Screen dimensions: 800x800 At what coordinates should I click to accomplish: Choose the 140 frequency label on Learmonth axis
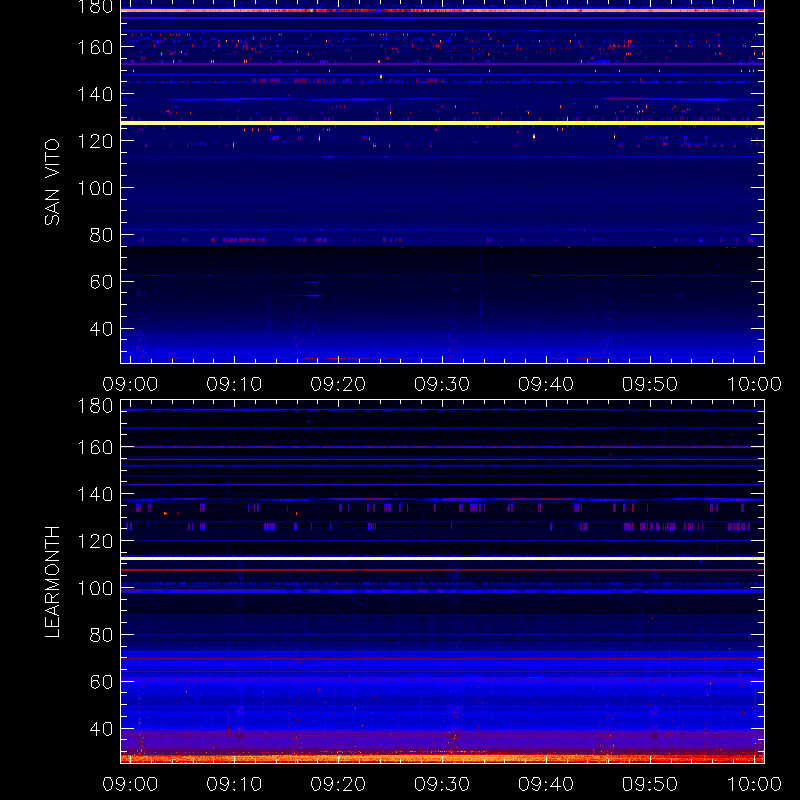coord(95,494)
